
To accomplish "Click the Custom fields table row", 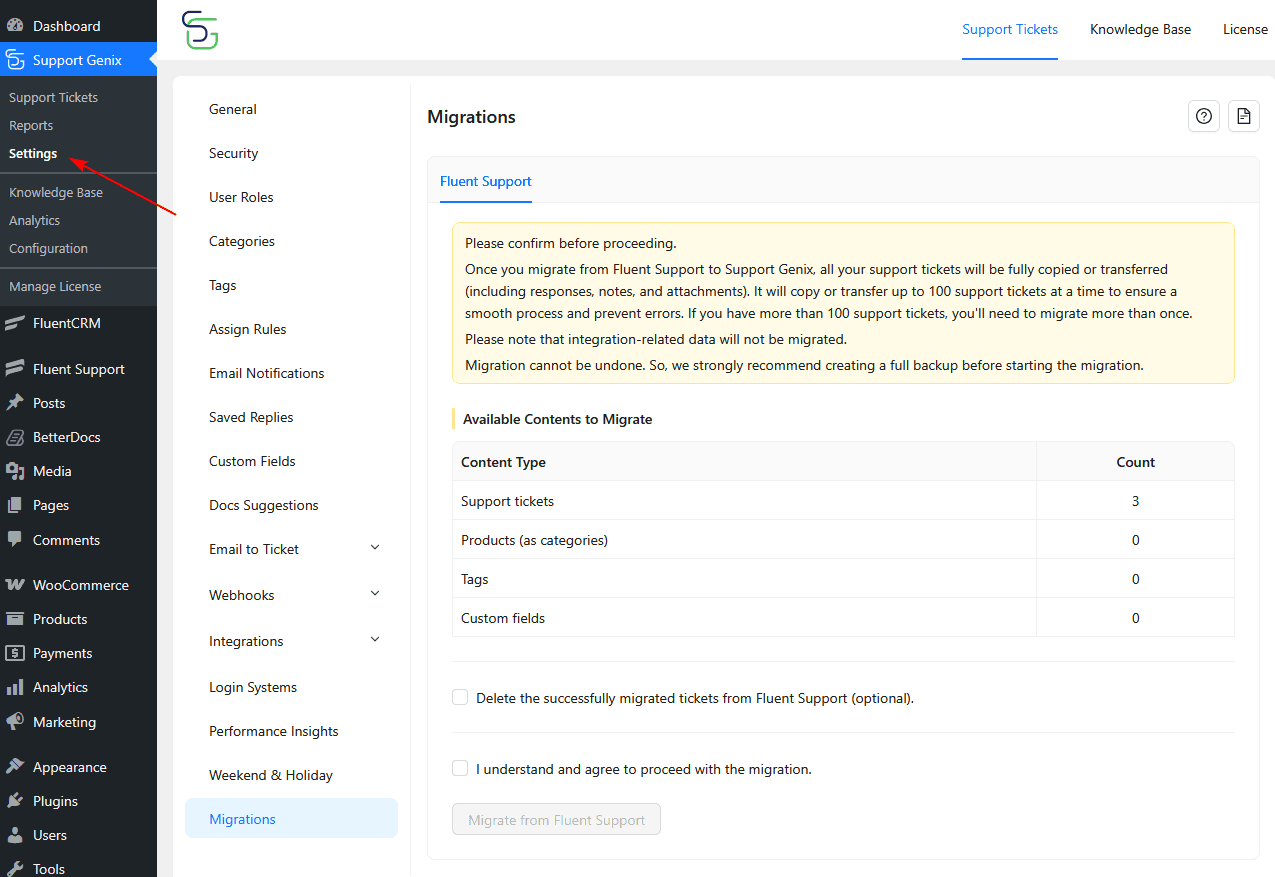I will point(843,618).
